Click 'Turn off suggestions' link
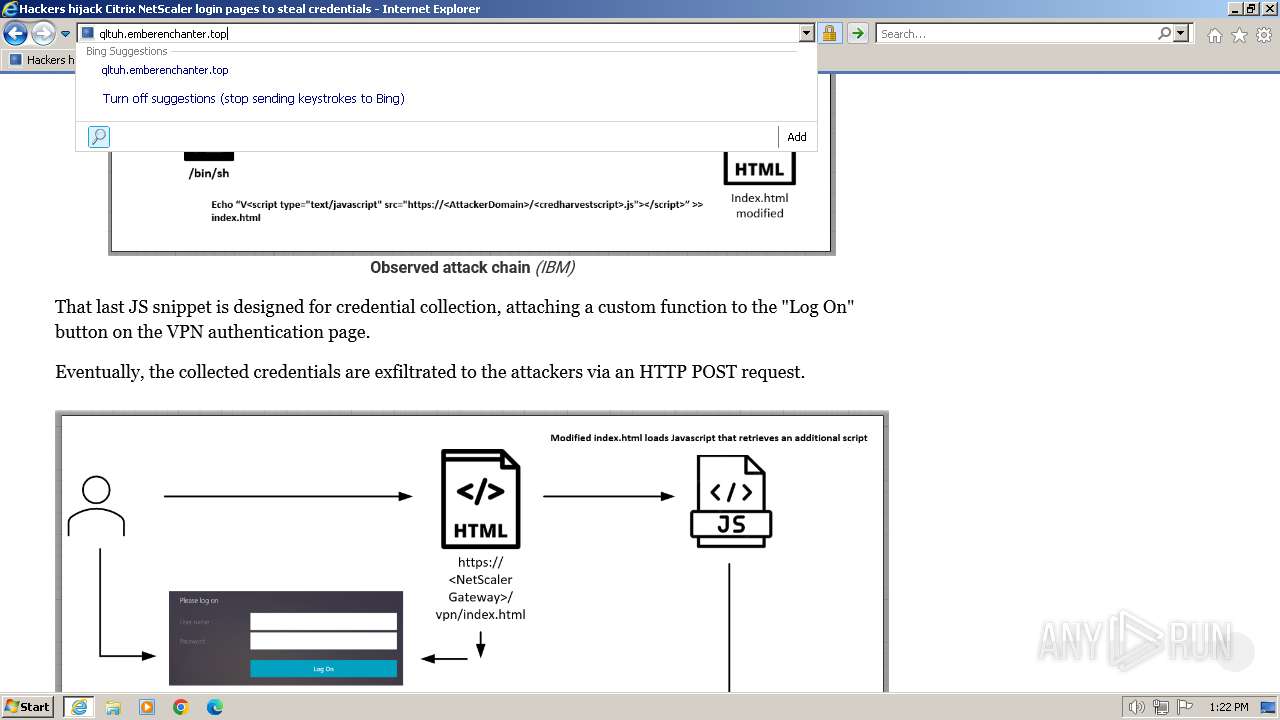The height and width of the screenshot is (720, 1280). point(253,98)
